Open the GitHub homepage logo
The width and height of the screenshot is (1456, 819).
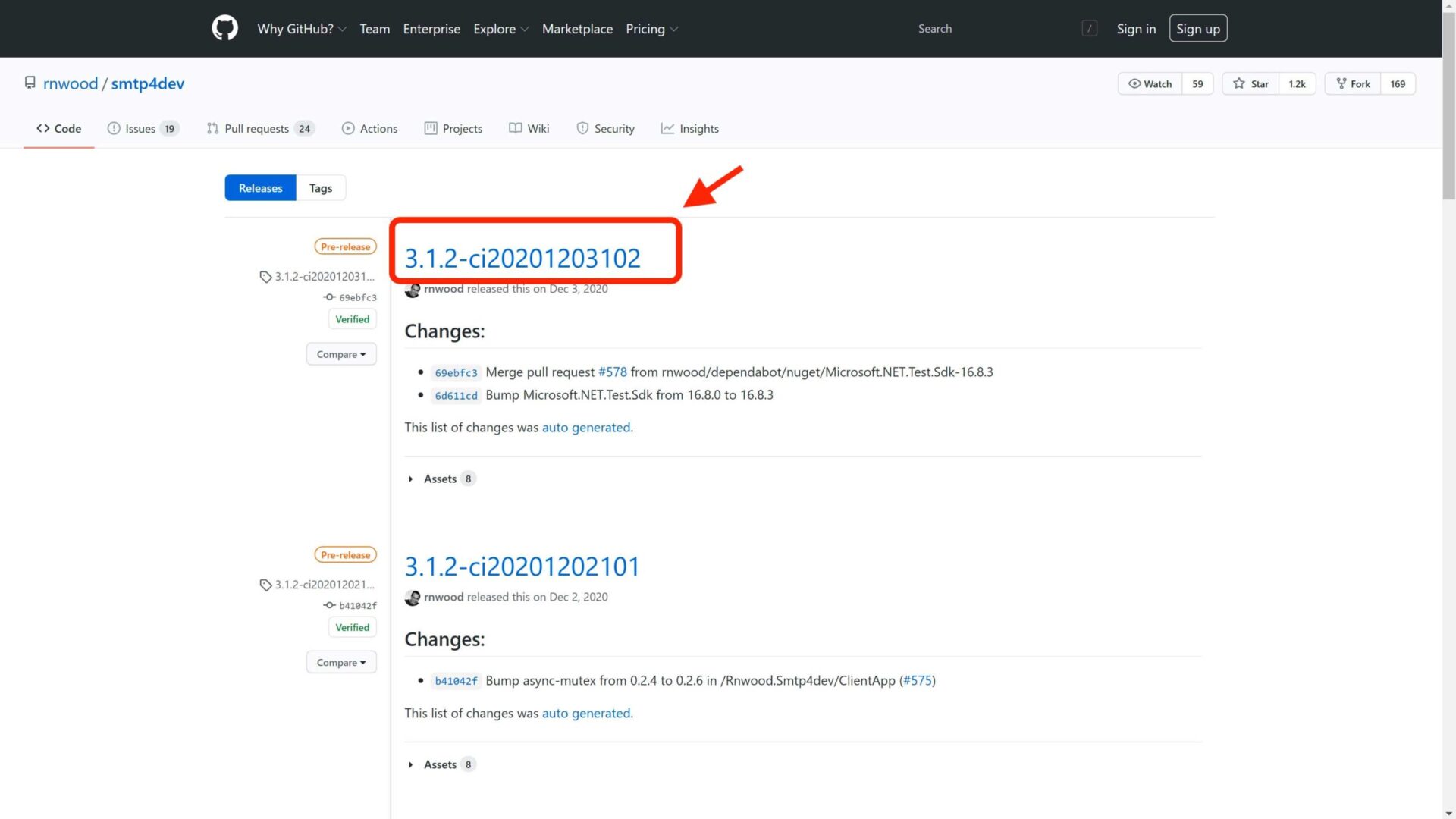pyautogui.click(x=224, y=28)
